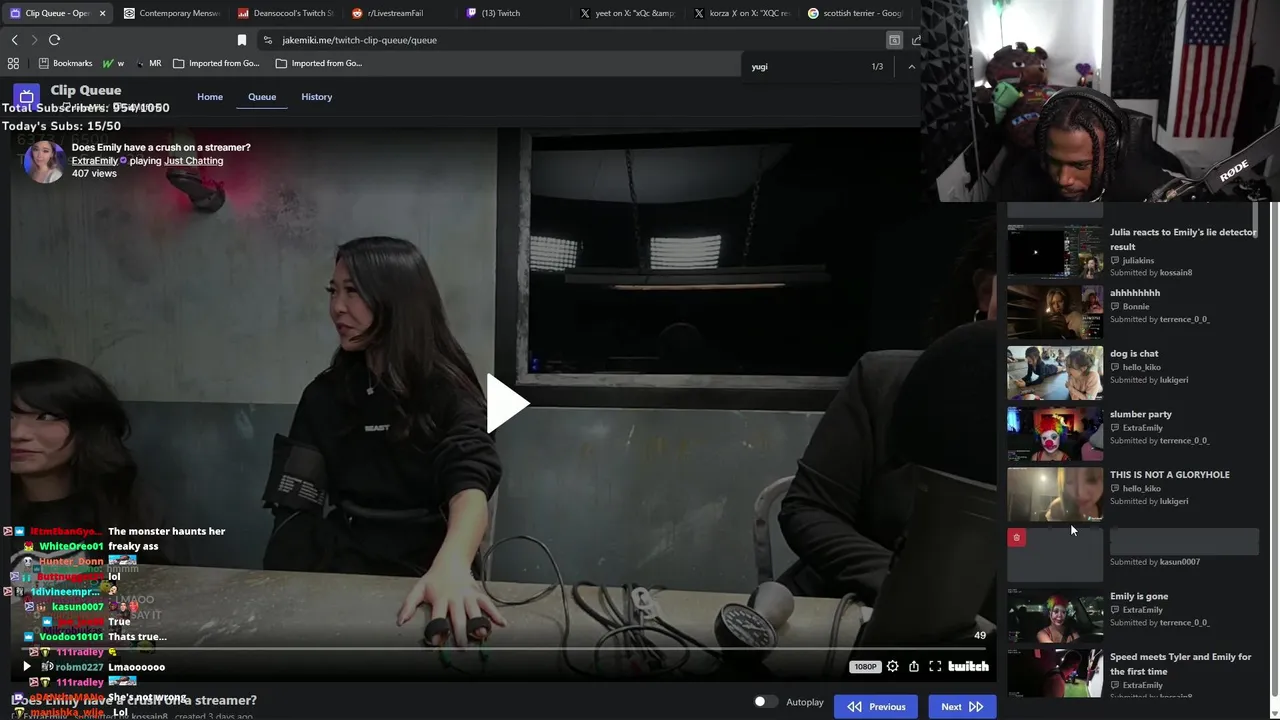The image size is (1280, 720).
Task: Click the ExtraEmily channel link in the player
Action: coord(95,160)
